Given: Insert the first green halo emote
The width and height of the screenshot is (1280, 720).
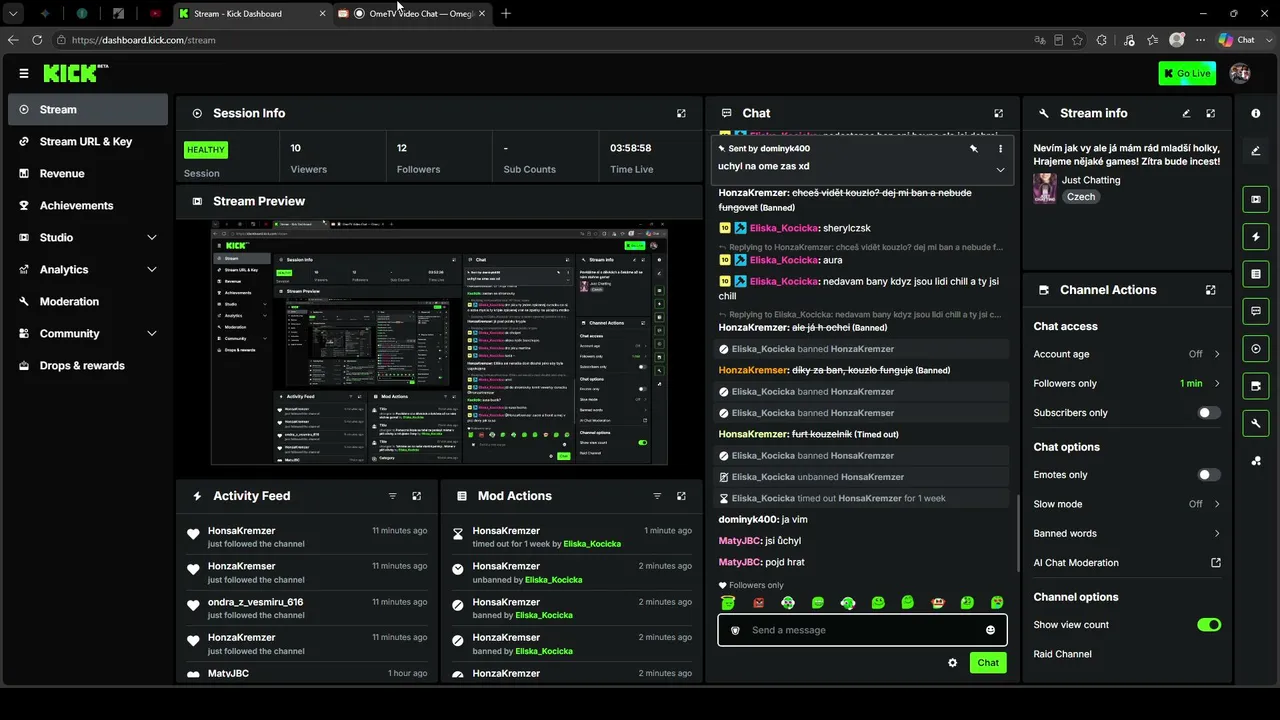Looking at the screenshot, I should click(x=728, y=602).
